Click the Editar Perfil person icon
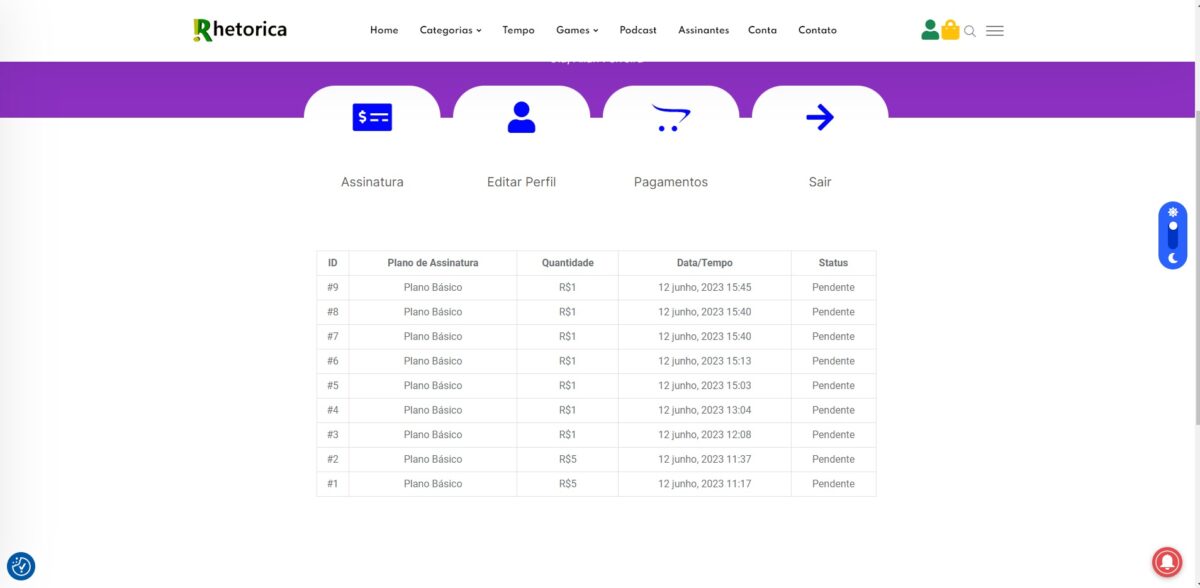Screen dimensions: 1200x588 pyautogui.click(x=521, y=118)
